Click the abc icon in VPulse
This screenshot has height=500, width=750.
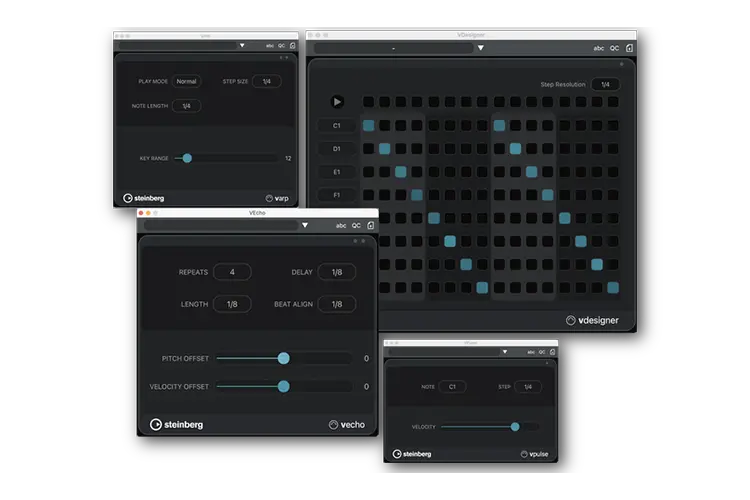[x=531, y=352]
